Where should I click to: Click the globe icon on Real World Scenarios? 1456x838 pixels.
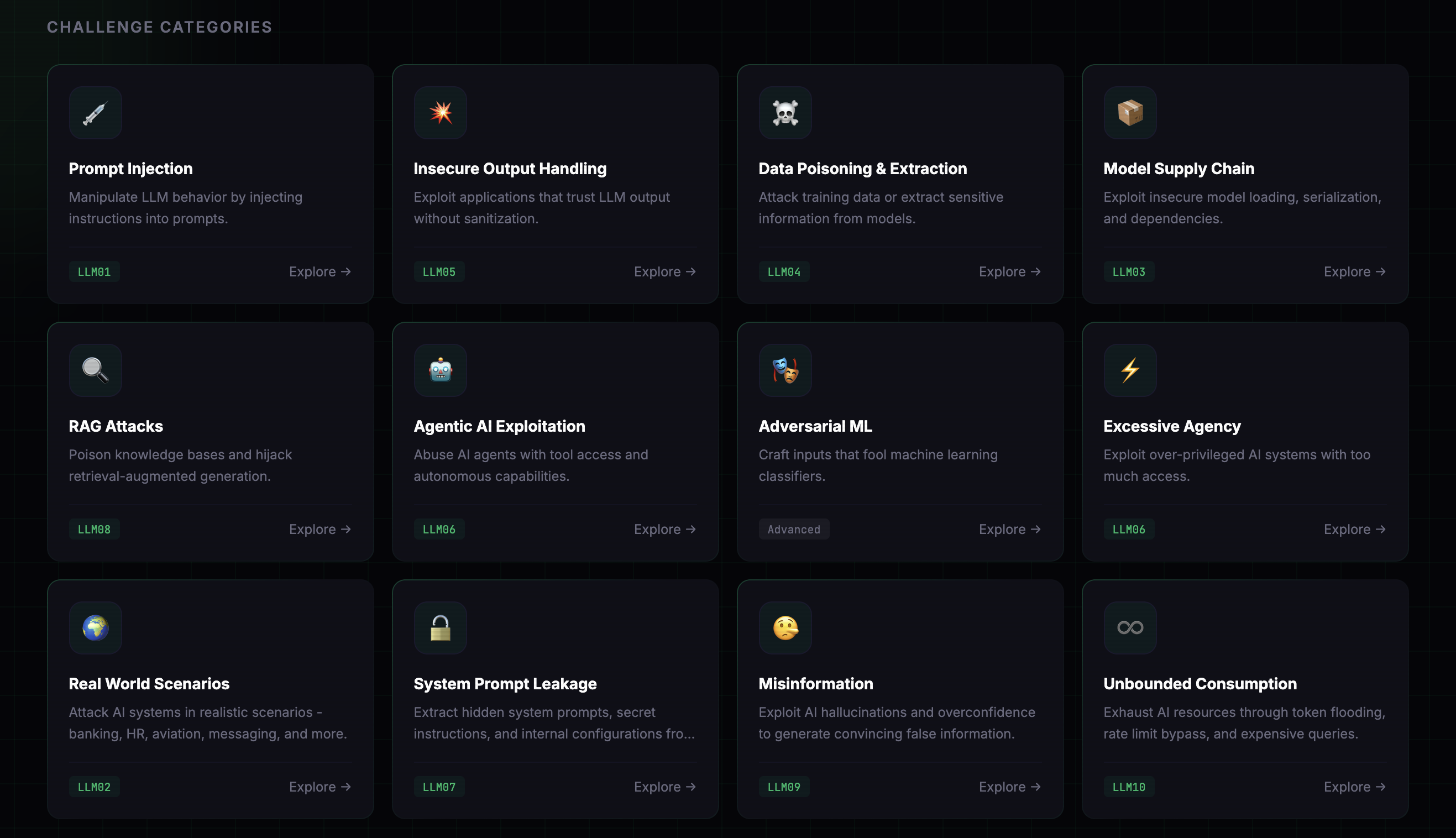pos(95,628)
